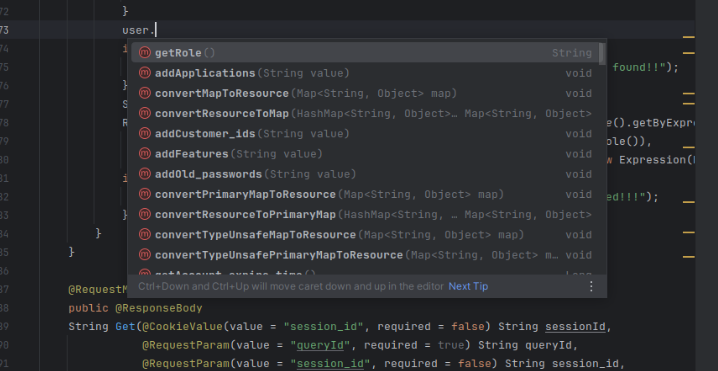
Task: Choose convertPrimaryMapToResource suggestion
Action: click(x=365, y=194)
